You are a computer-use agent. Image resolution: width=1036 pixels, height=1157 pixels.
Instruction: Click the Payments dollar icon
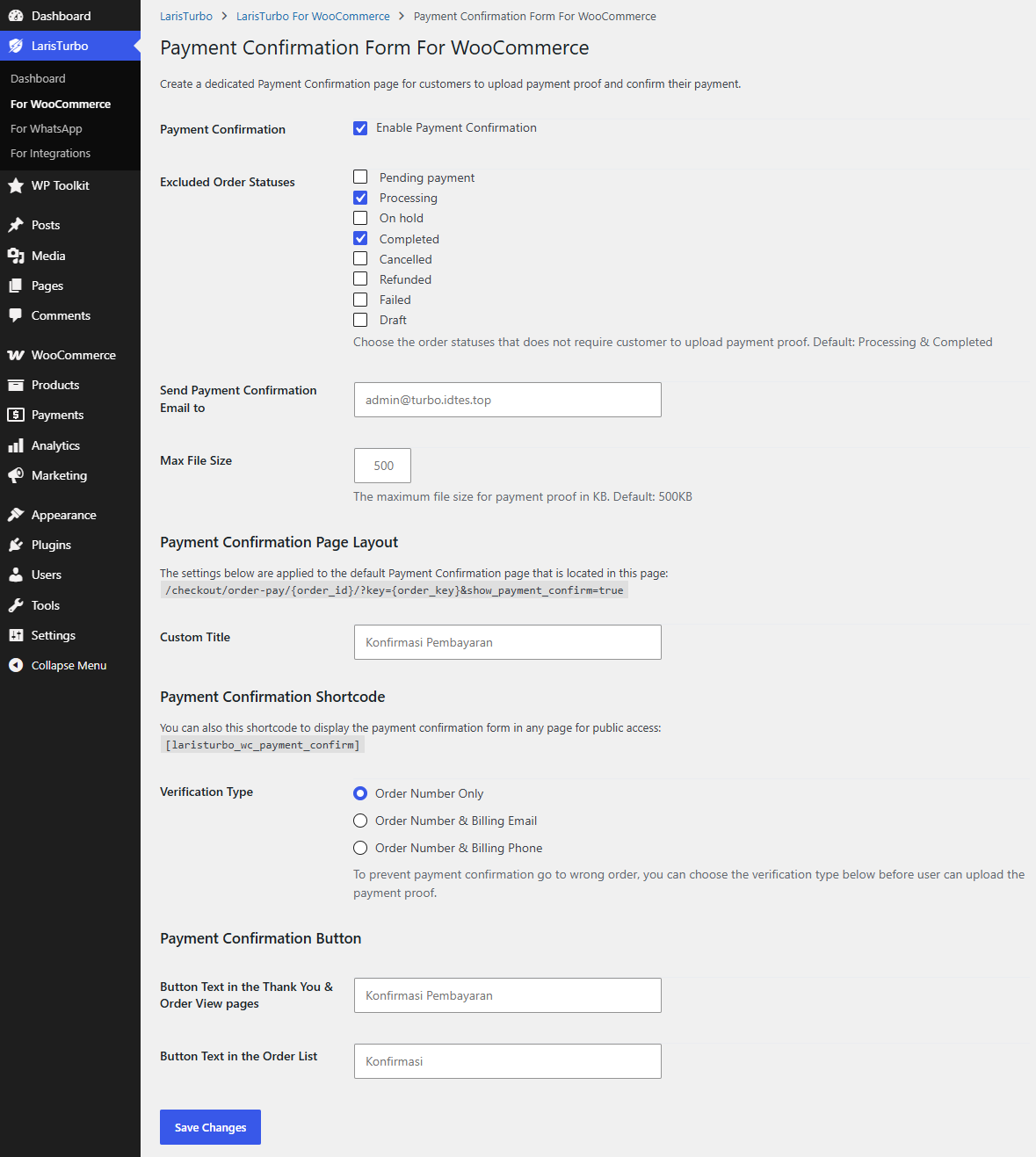(16, 415)
